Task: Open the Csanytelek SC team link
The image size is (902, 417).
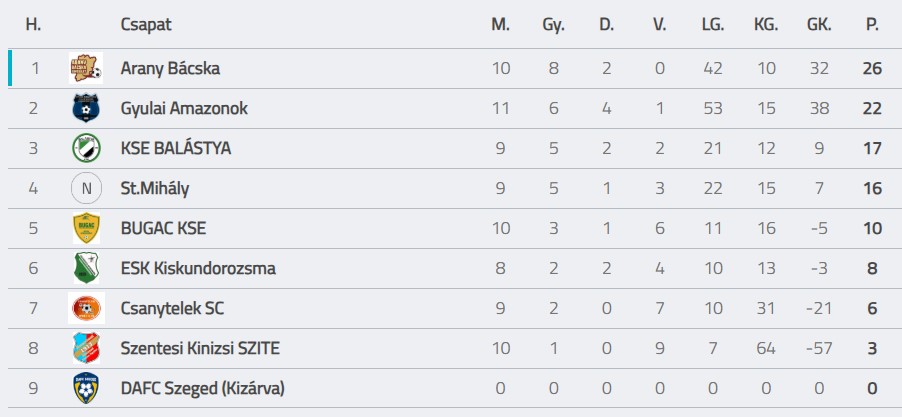Action: 171,309
